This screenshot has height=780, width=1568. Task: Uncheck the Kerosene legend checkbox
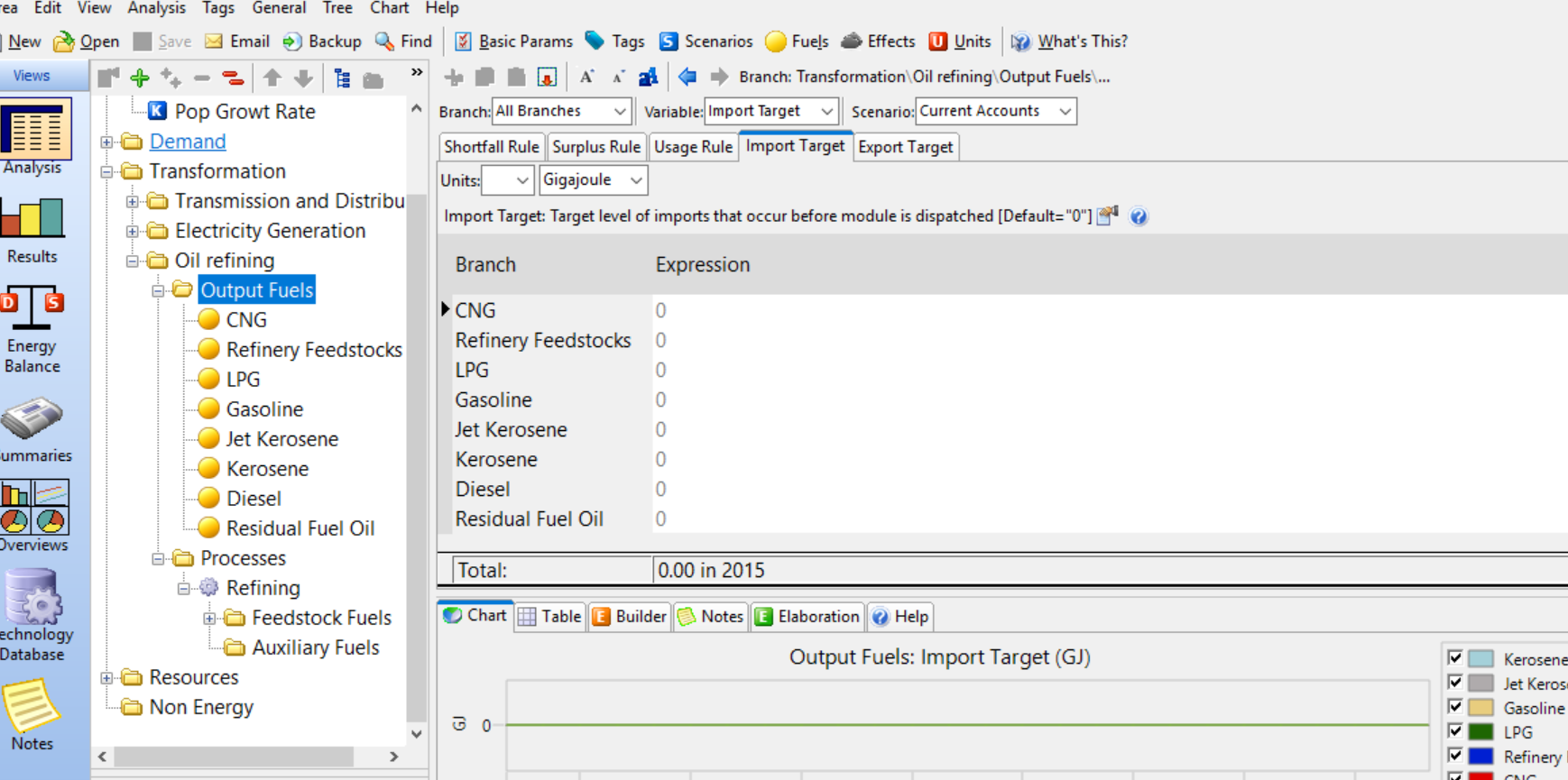(1454, 658)
